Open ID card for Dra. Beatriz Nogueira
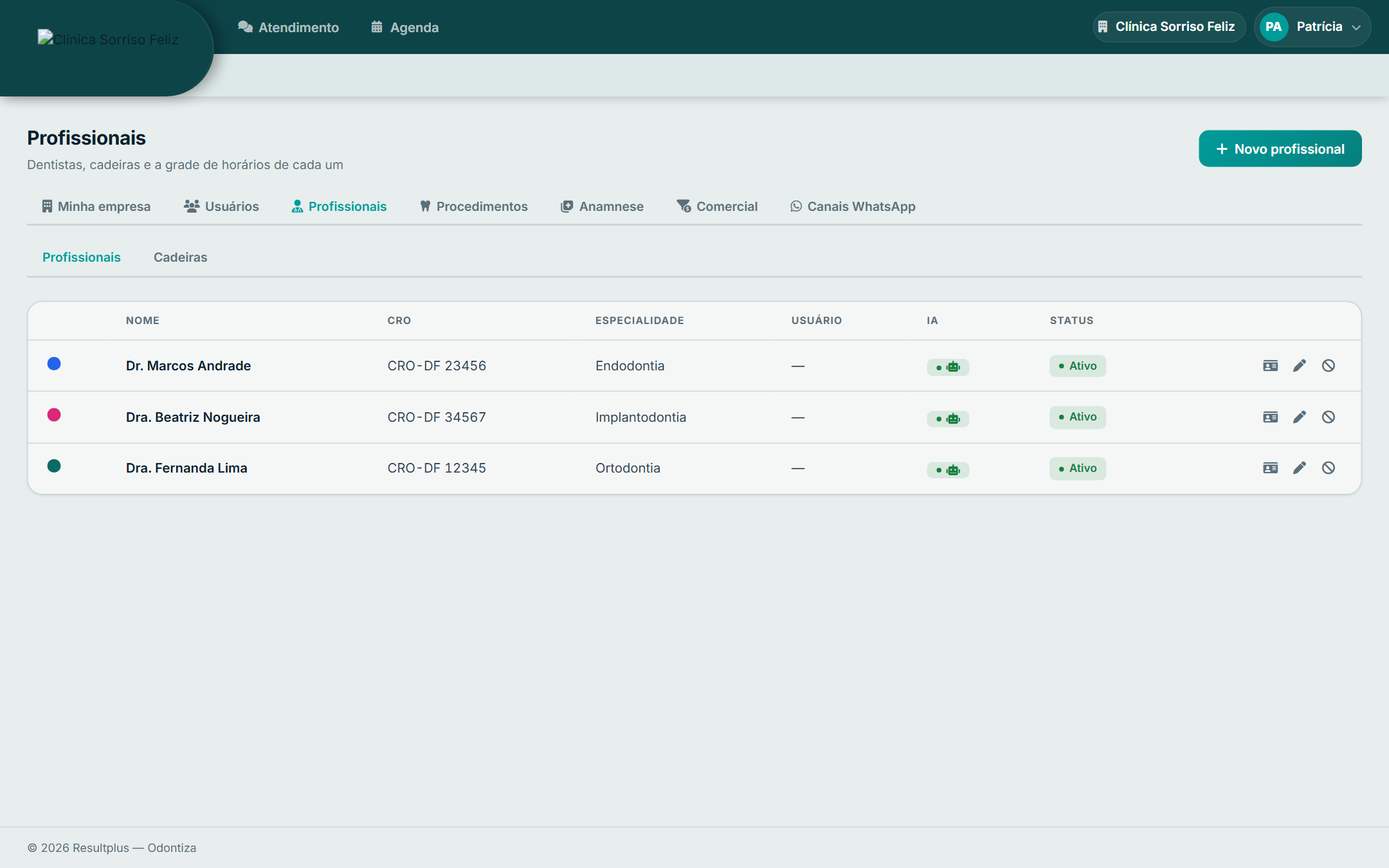The image size is (1389, 868). point(1270,417)
